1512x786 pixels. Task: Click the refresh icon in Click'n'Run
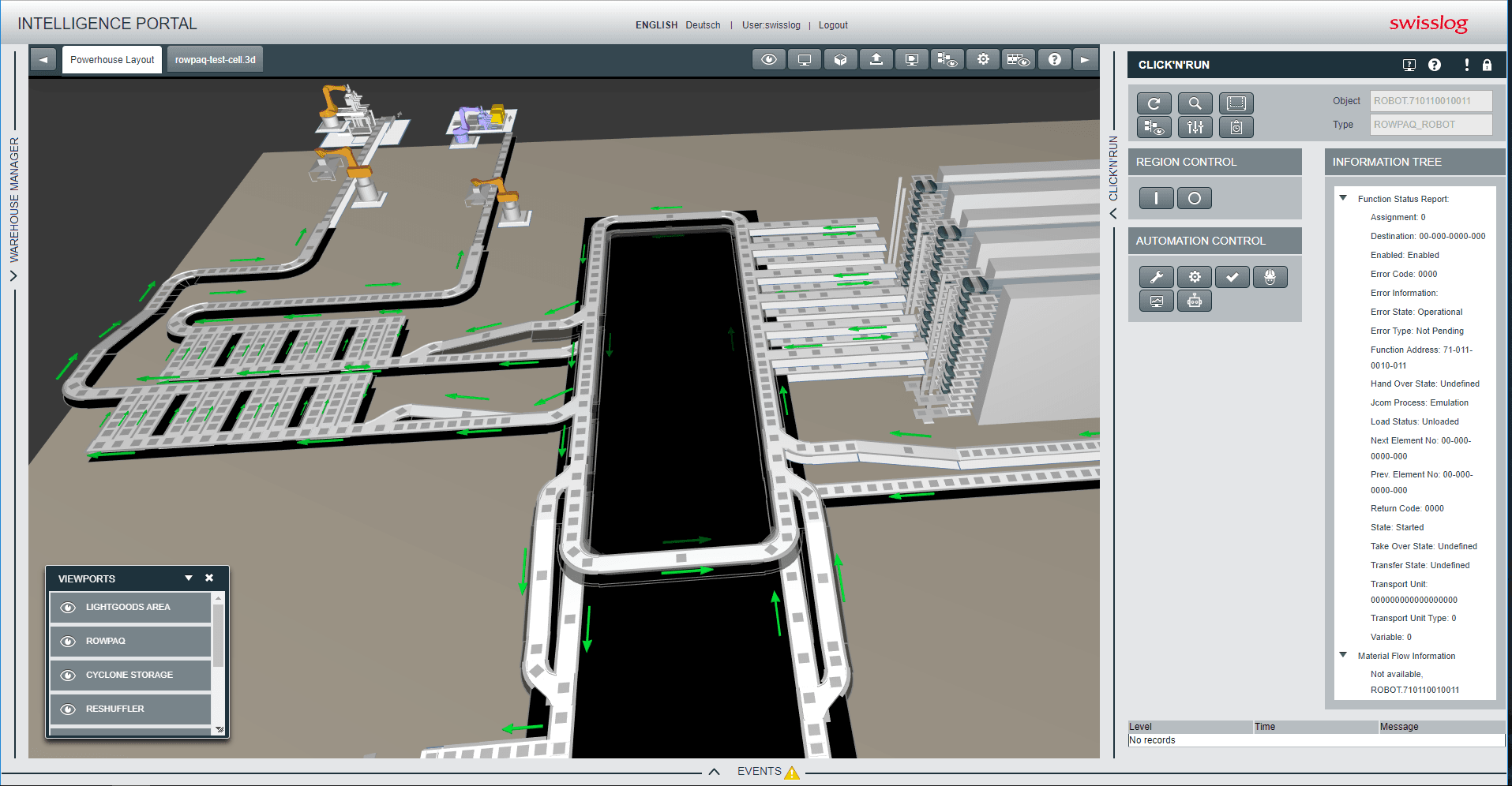pos(1154,103)
